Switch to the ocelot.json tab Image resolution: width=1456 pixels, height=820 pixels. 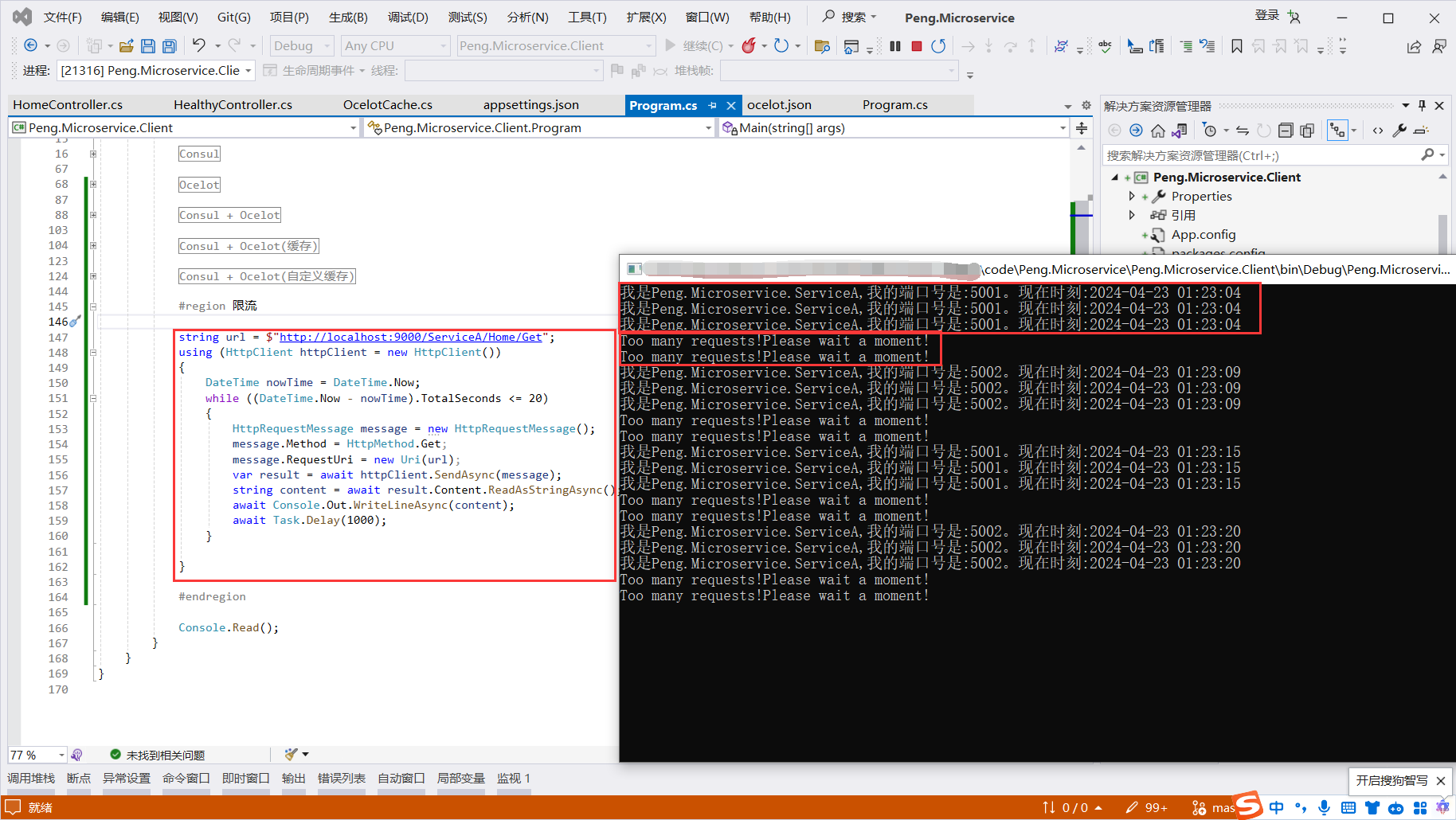(x=779, y=105)
